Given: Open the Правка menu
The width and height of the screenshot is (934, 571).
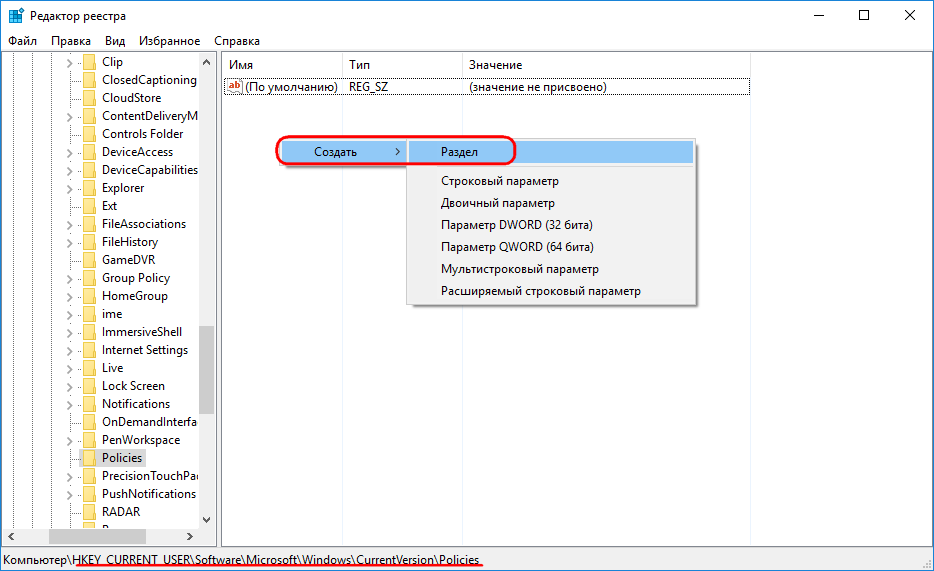Looking at the screenshot, I should [x=71, y=40].
